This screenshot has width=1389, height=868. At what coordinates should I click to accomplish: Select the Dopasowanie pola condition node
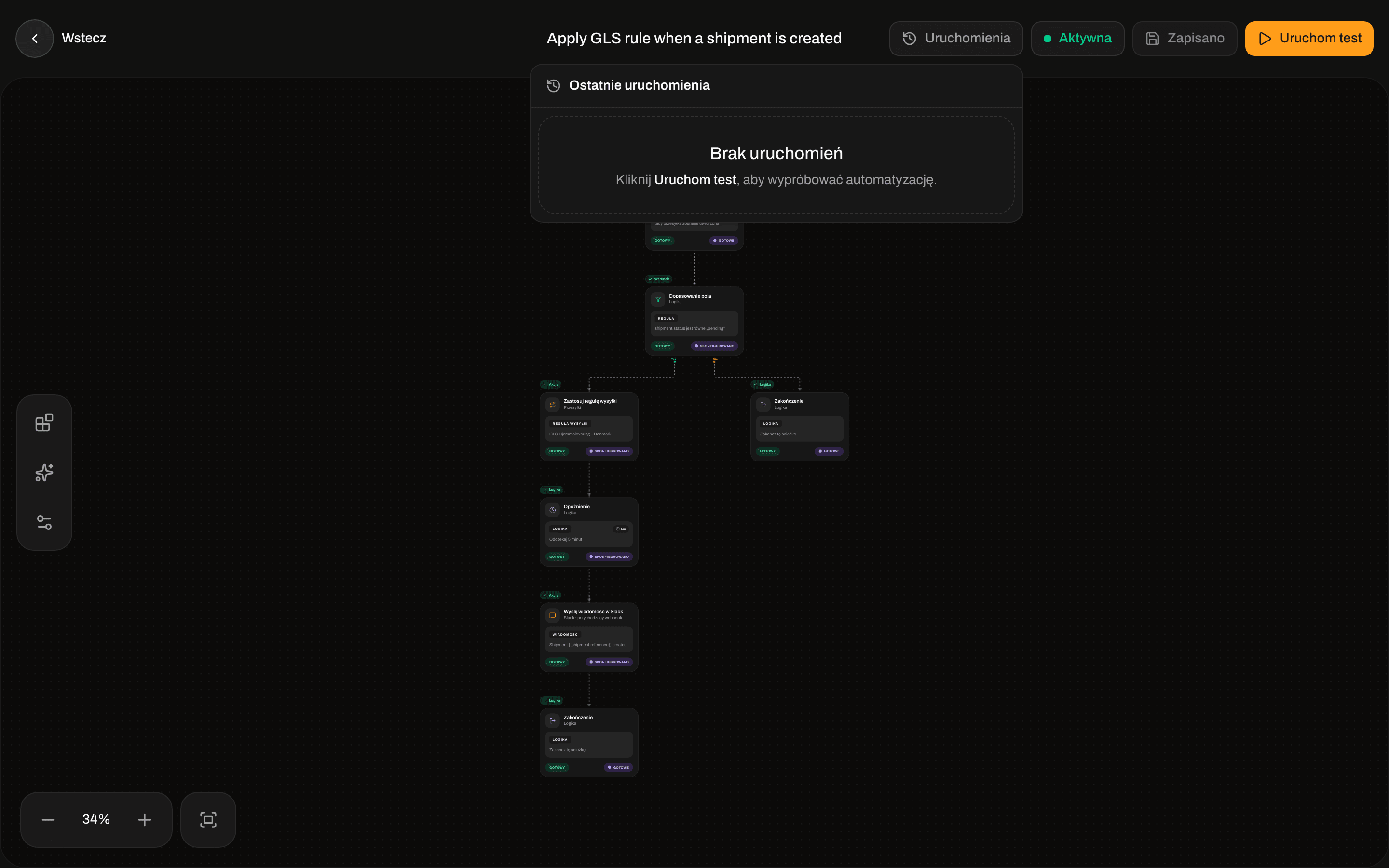pos(694,321)
